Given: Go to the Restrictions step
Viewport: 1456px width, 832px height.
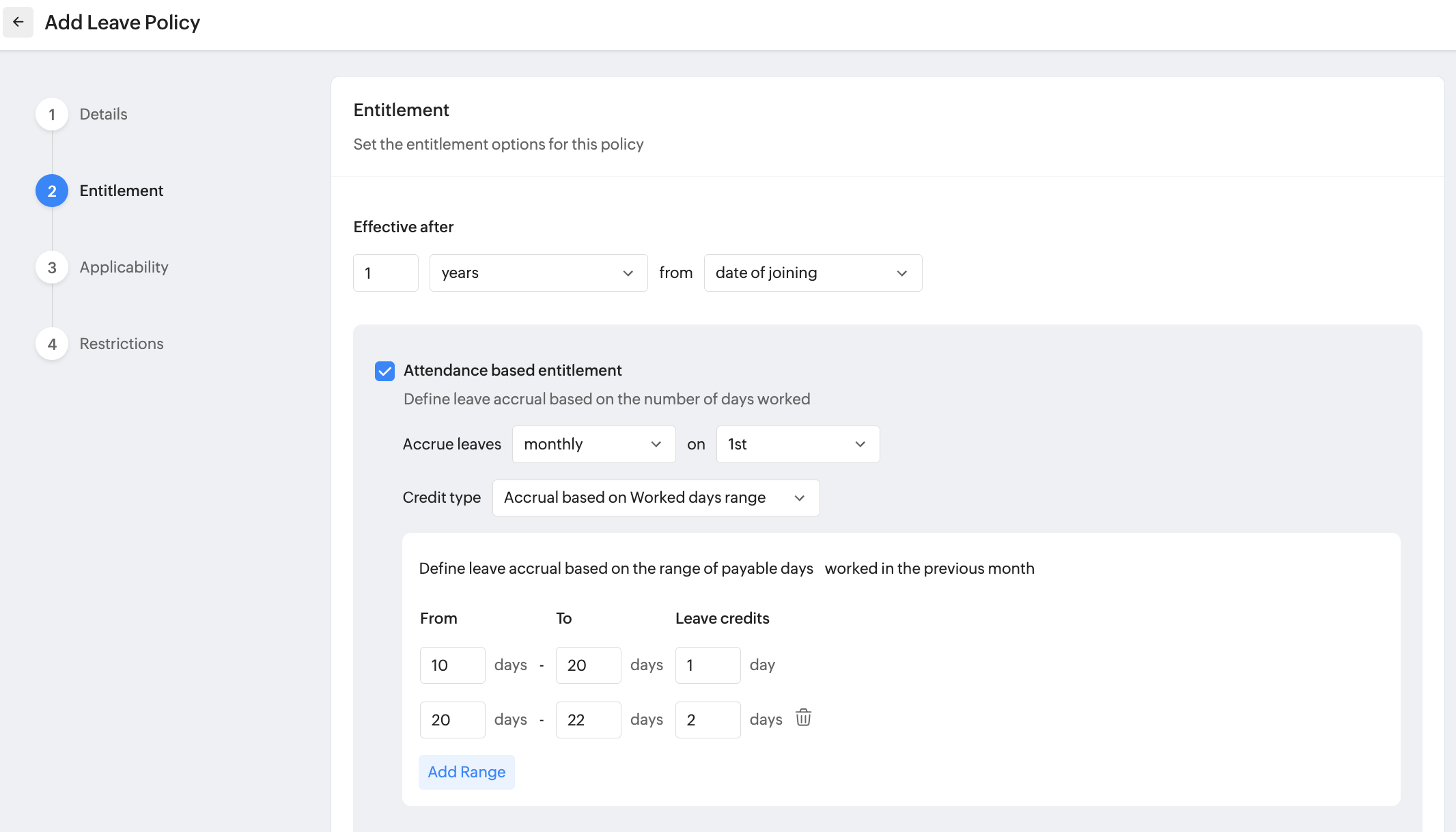Looking at the screenshot, I should point(122,344).
